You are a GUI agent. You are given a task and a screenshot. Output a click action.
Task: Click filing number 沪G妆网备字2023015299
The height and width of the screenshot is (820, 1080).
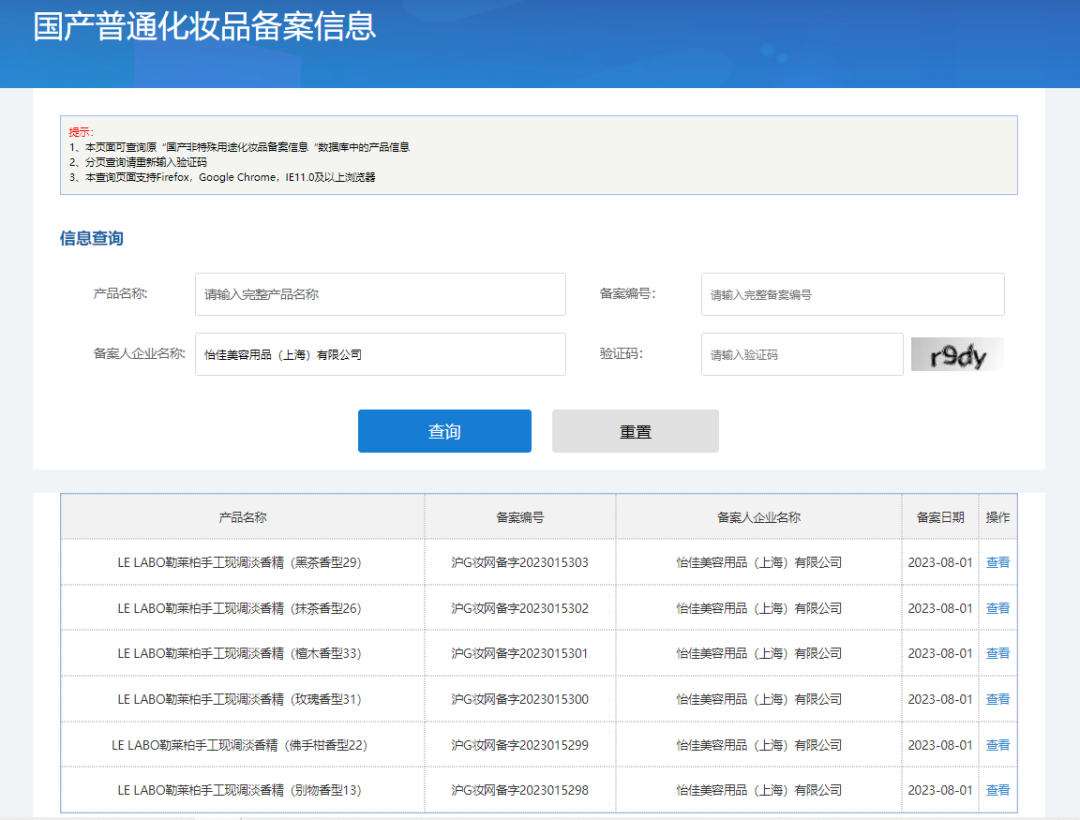(x=520, y=745)
